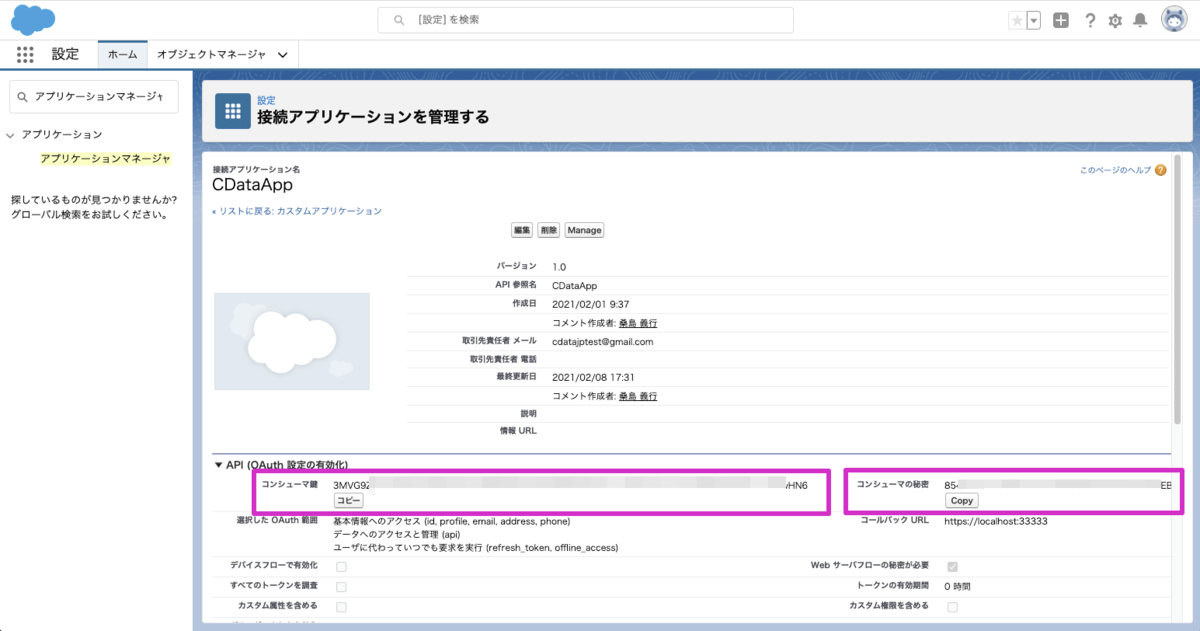1200x631 pixels.
Task: Enable カスタム属性を含める checkbox
Action: tap(340, 606)
